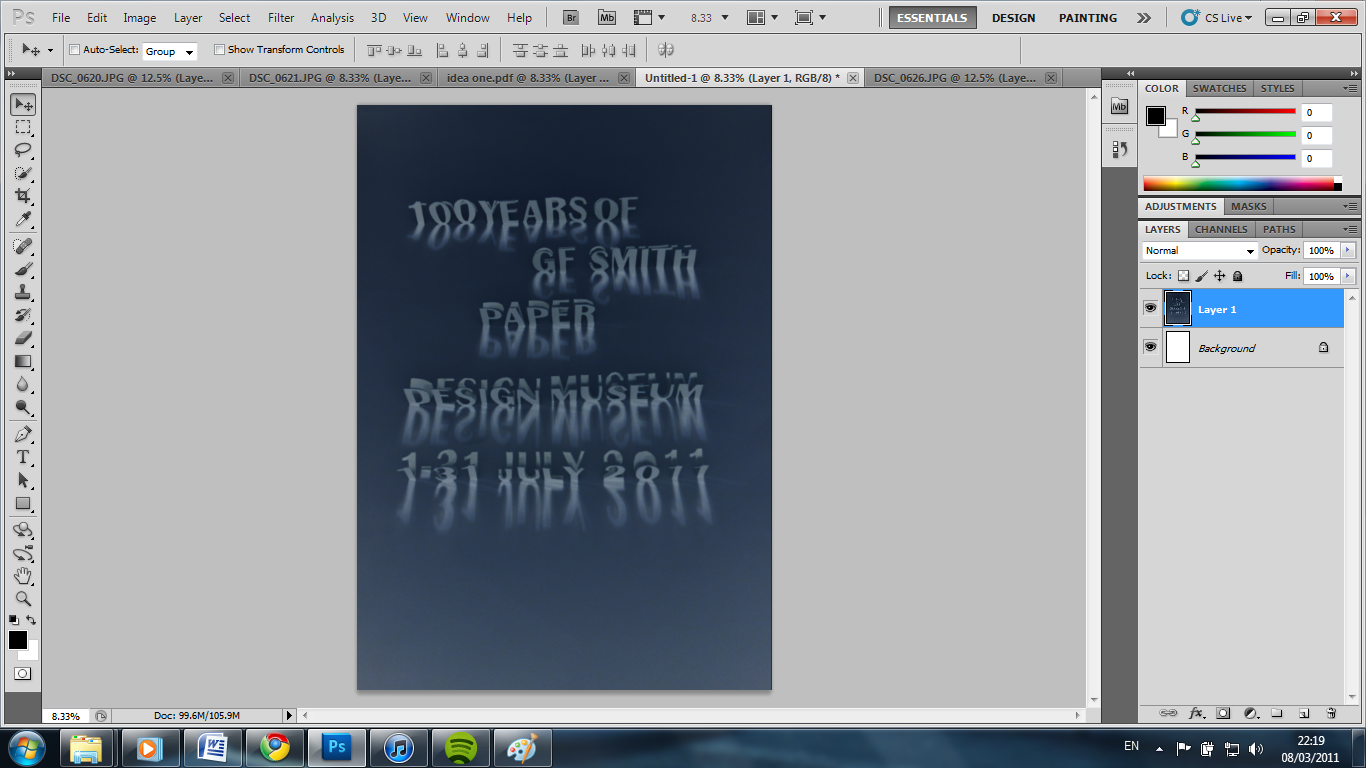Screen dimensions: 1366x768
Task: Select the Pen tool
Action: [x=23, y=434]
